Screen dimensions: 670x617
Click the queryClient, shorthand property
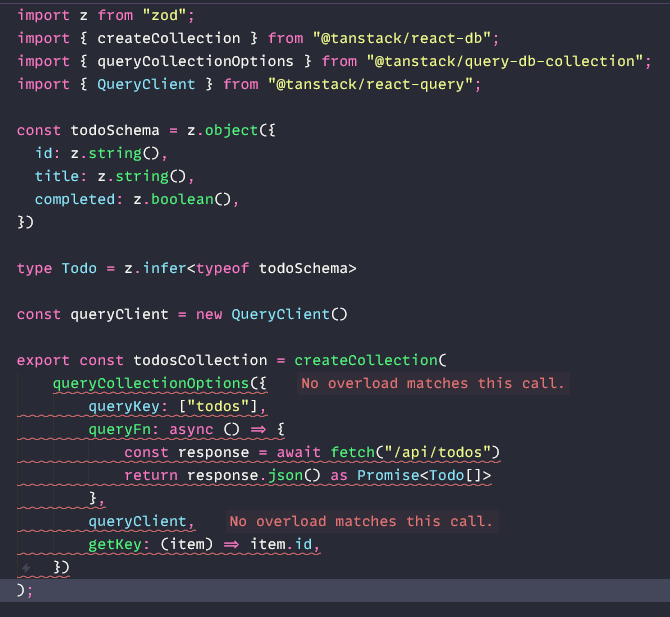coord(141,522)
